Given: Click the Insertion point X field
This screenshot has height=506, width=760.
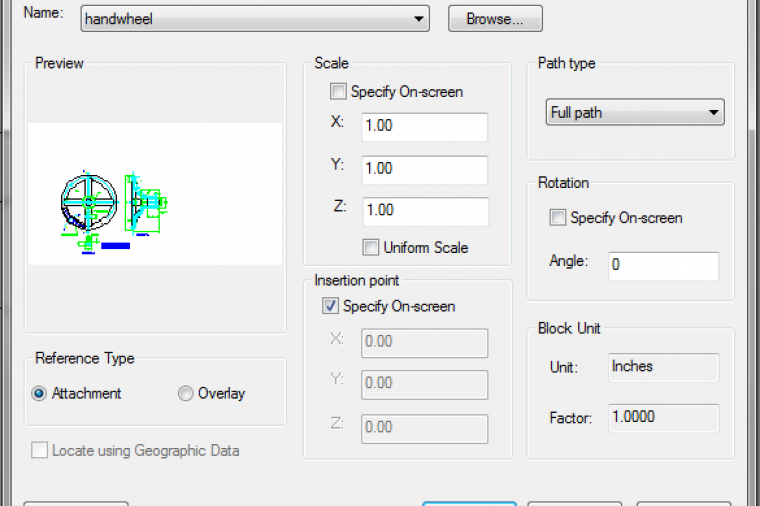Looking at the screenshot, I should pyautogui.click(x=424, y=342).
